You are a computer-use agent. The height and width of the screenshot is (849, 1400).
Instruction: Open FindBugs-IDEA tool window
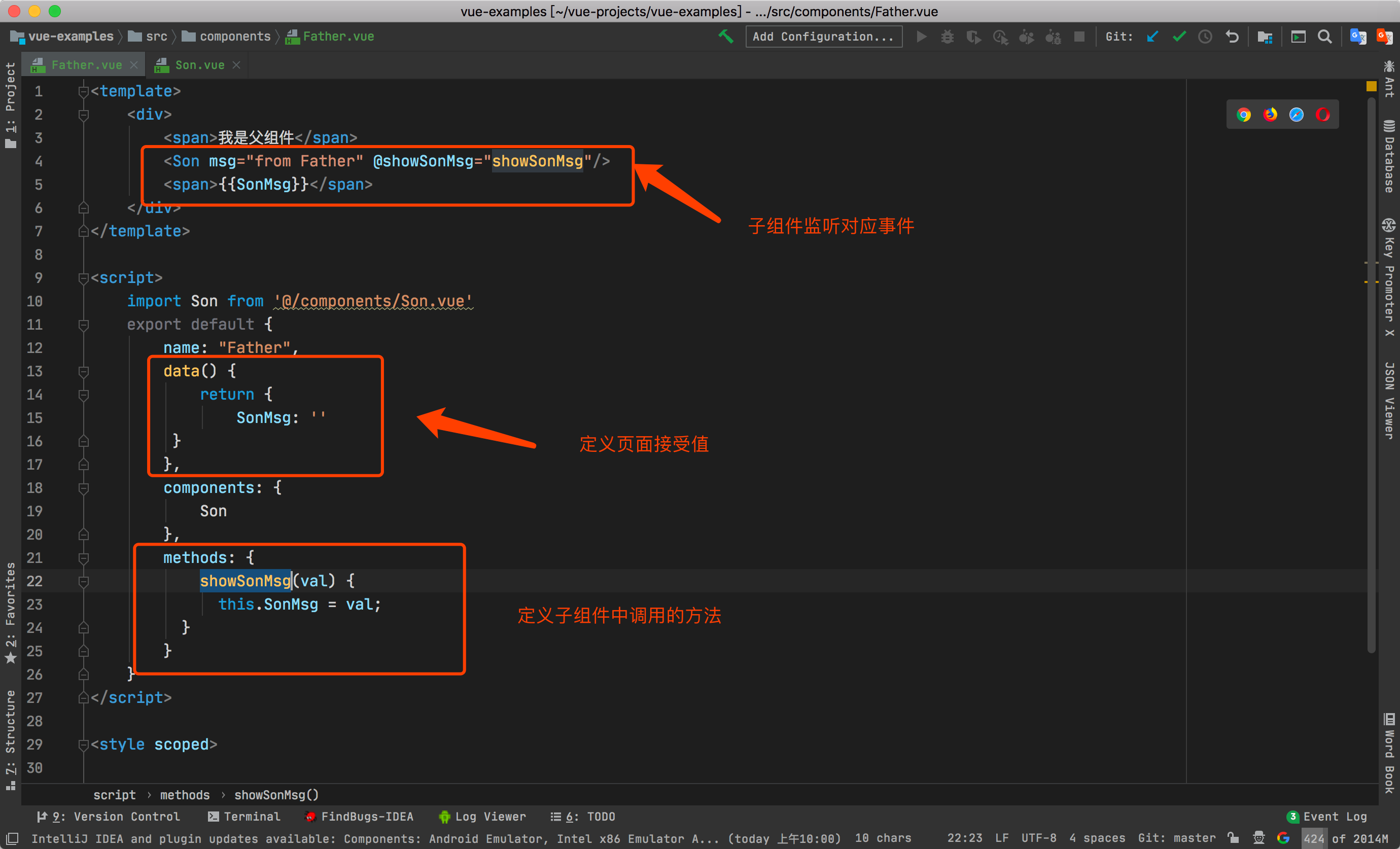click(x=359, y=817)
